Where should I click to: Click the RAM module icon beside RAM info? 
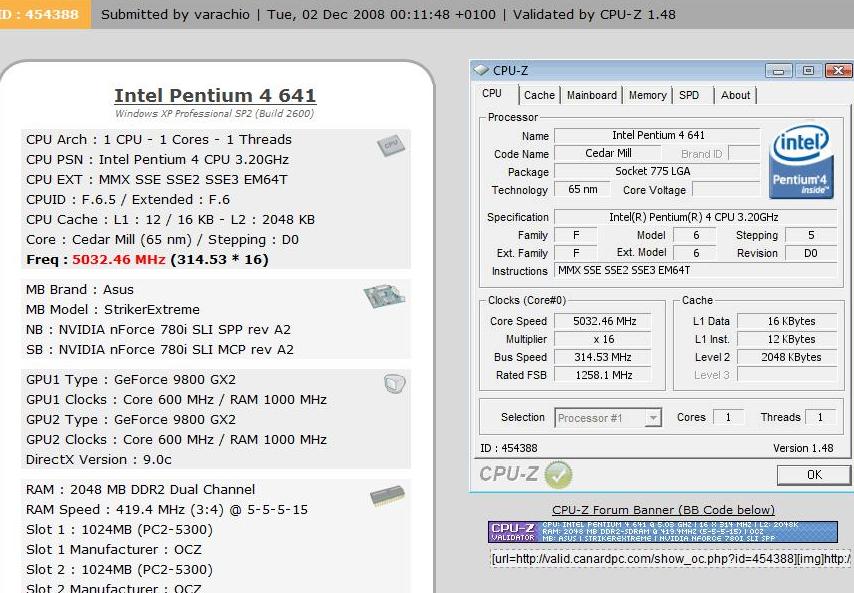[x=387, y=496]
